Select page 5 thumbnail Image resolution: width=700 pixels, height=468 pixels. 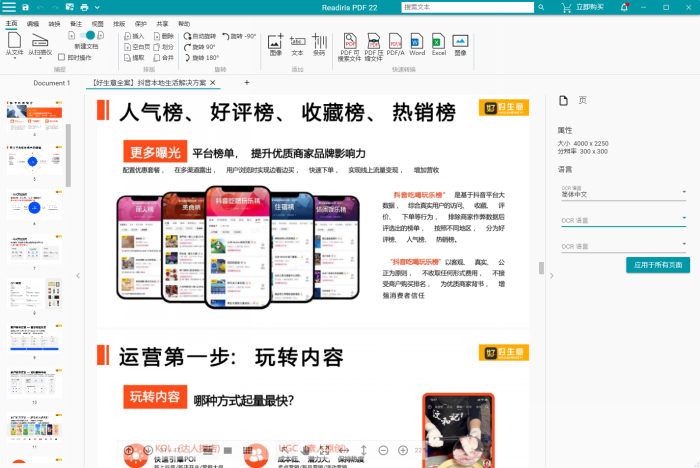34,159
